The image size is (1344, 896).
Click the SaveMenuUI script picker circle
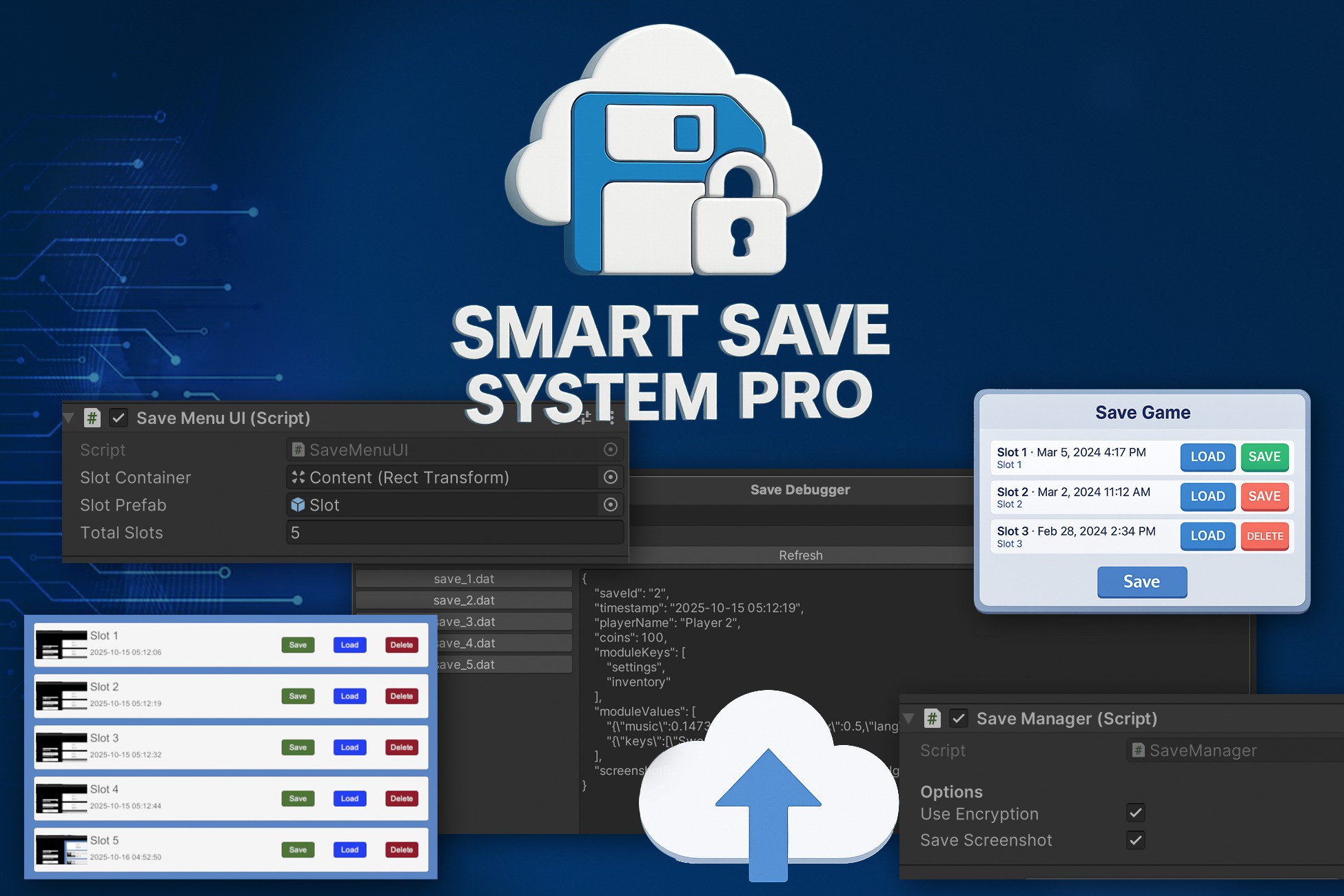point(610,449)
